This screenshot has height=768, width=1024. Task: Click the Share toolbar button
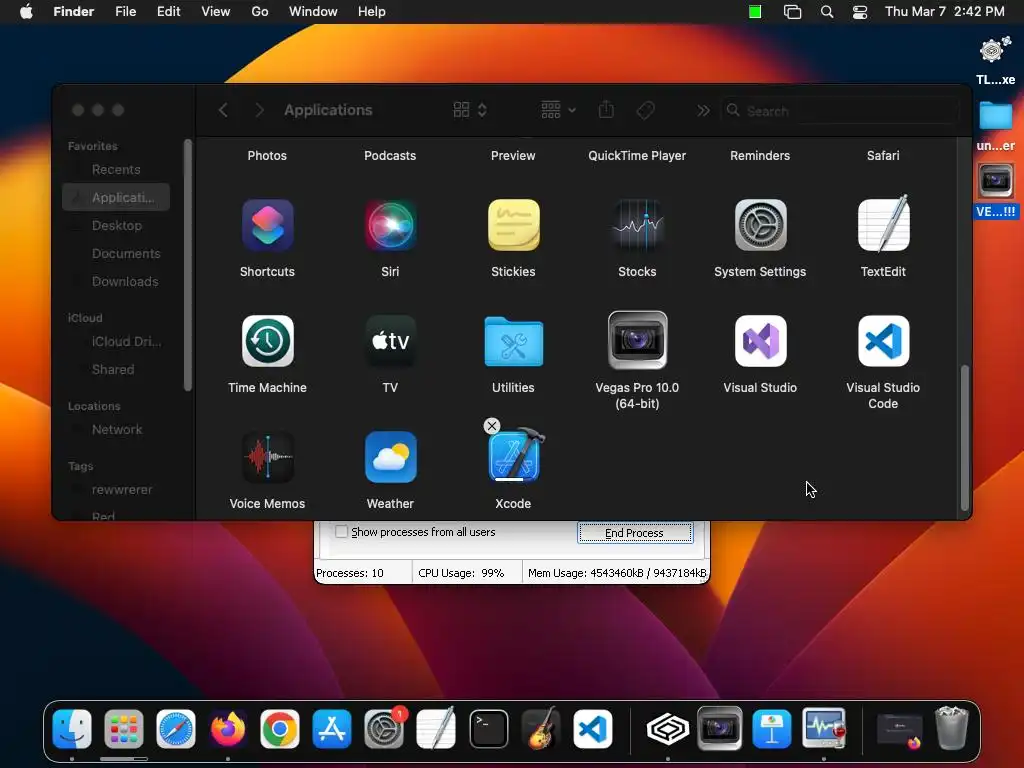coord(606,110)
